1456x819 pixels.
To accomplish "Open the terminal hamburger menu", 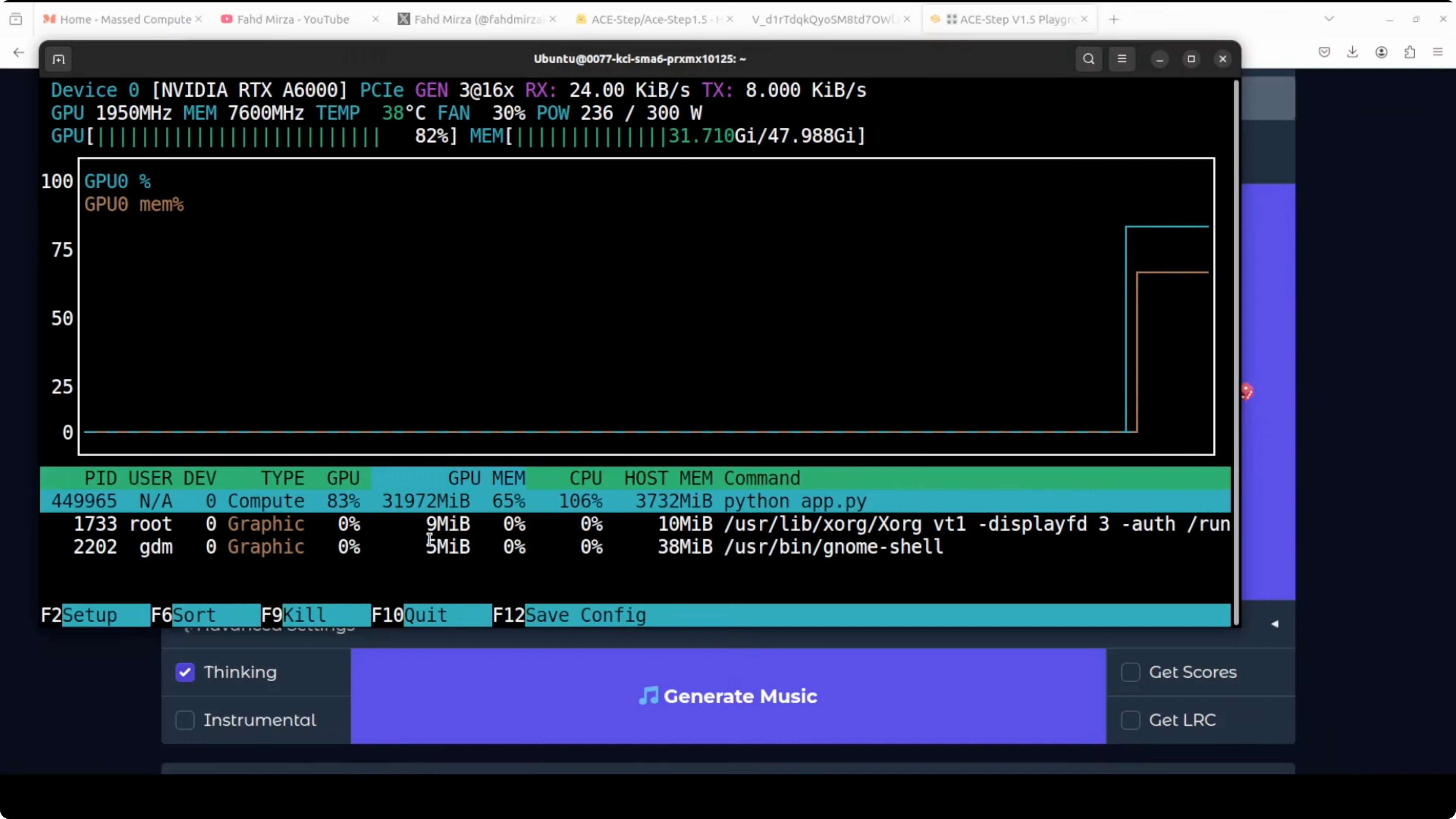I will pyautogui.click(x=1122, y=59).
